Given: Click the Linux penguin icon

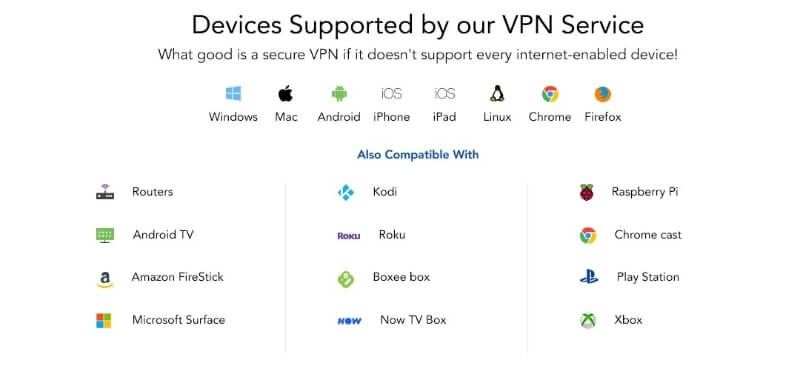Looking at the screenshot, I should 497,93.
